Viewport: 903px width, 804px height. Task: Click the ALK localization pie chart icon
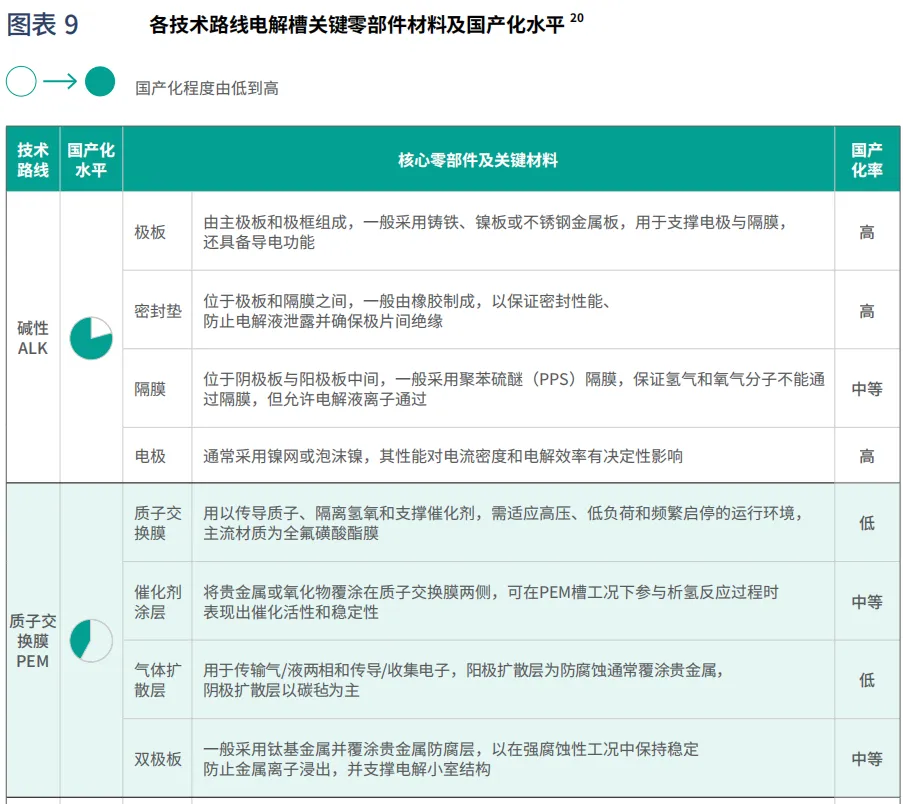tap(91, 338)
